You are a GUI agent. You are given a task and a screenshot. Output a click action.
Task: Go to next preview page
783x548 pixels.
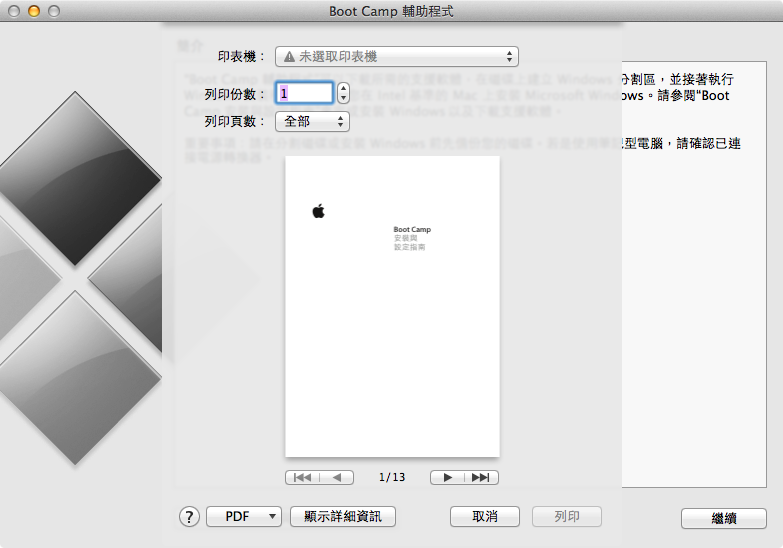point(447,478)
